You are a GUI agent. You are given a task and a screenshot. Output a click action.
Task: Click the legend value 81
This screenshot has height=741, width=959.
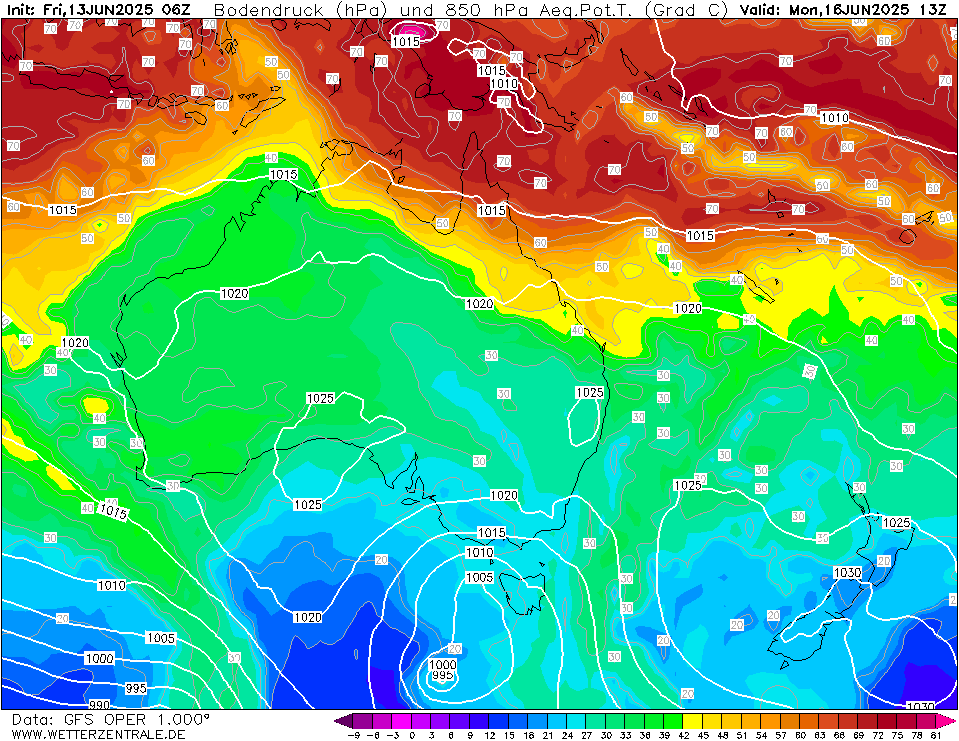[936, 735]
